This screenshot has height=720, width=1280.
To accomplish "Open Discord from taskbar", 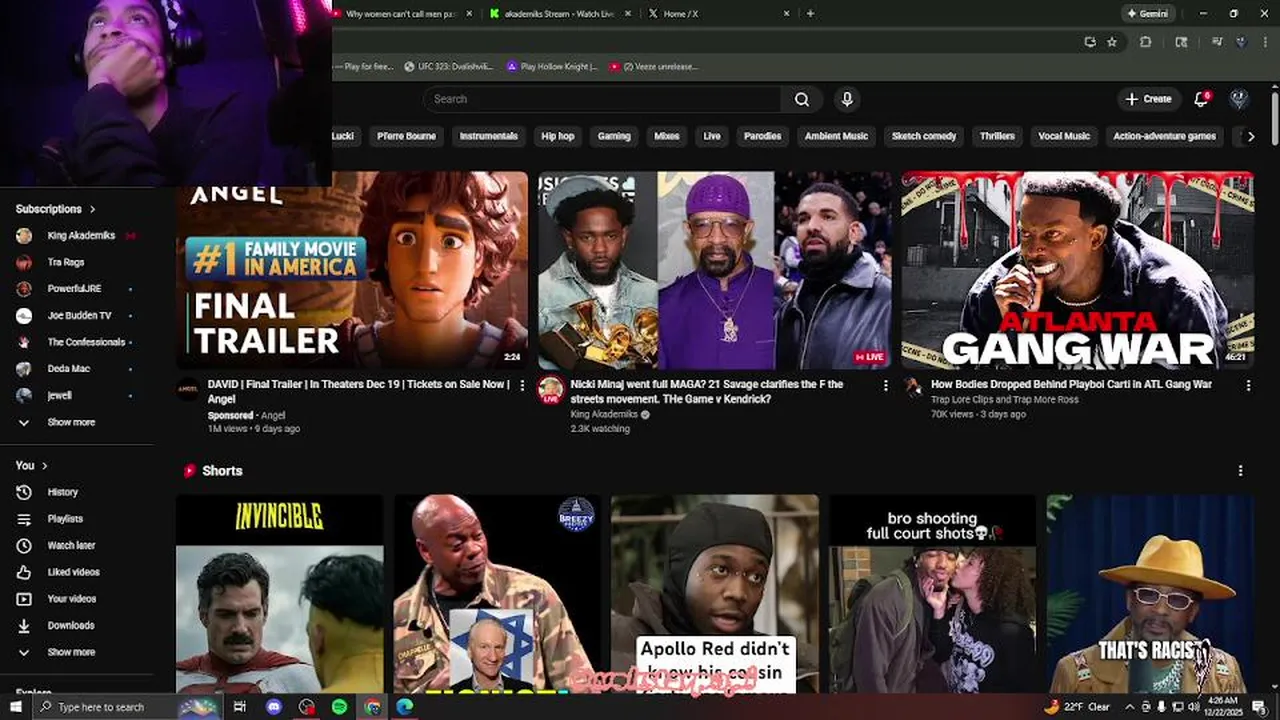I will coord(274,707).
